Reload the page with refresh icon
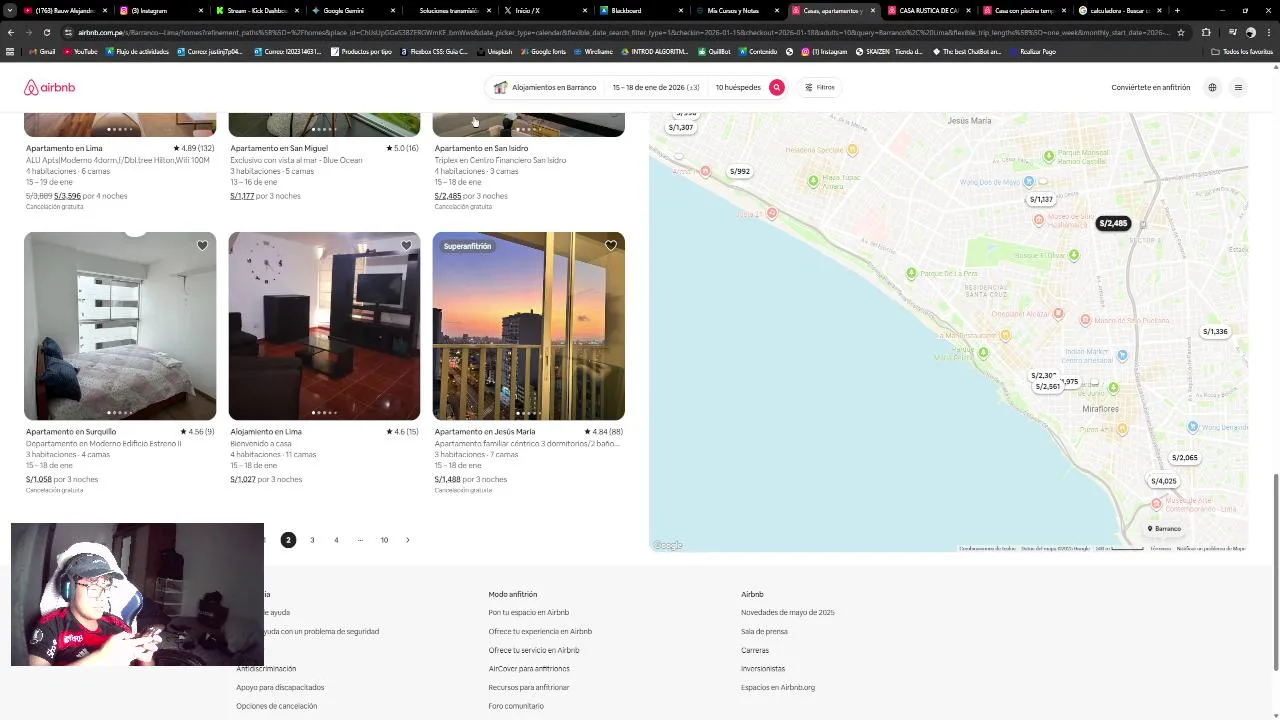 [x=46, y=32]
